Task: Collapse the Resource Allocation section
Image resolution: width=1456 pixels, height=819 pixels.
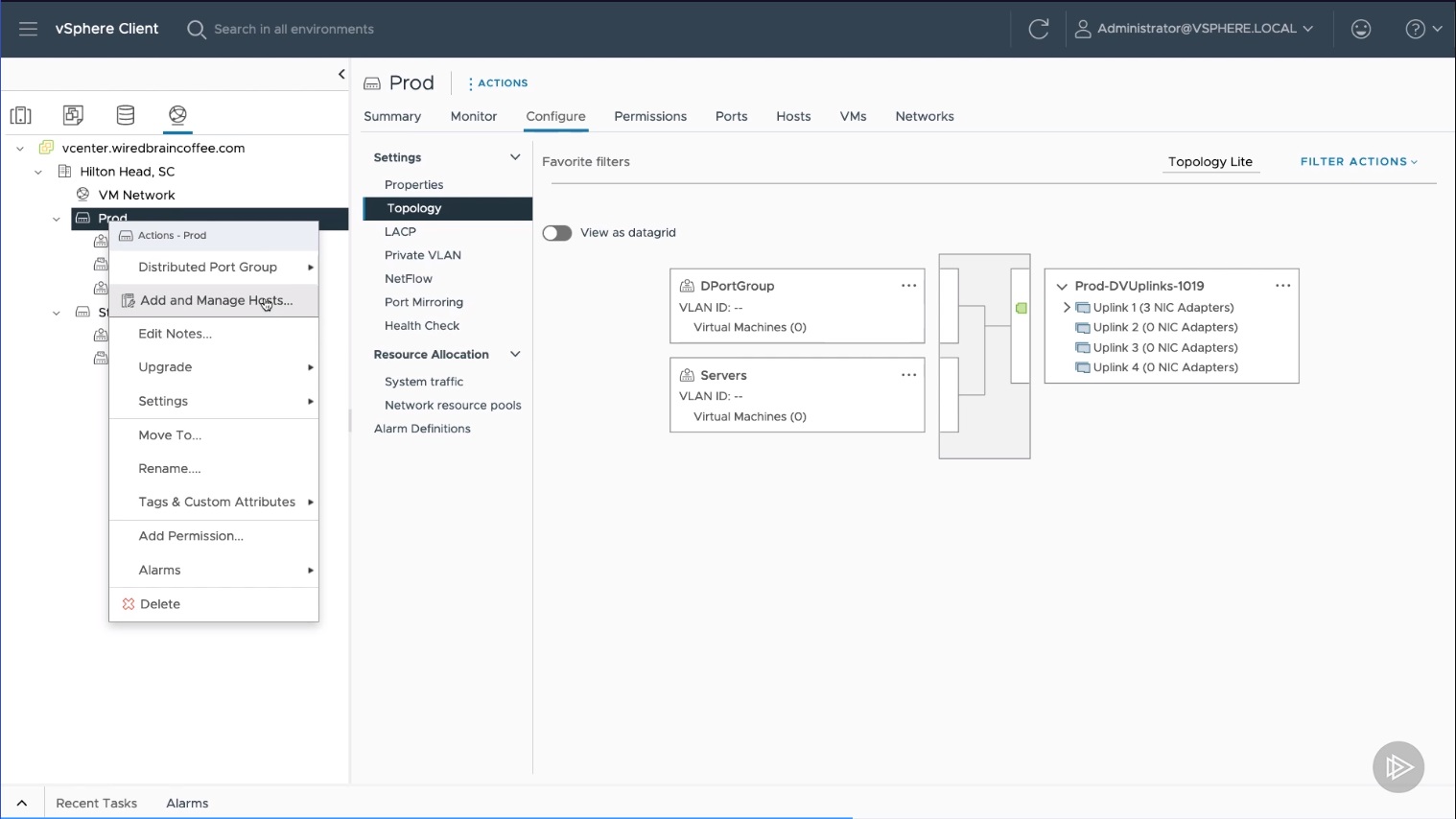Action: pyautogui.click(x=515, y=355)
